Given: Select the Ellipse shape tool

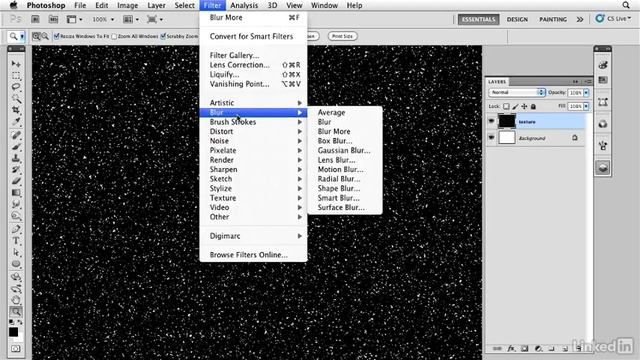Looking at the screenshot, I should click(x=16, y=264).
